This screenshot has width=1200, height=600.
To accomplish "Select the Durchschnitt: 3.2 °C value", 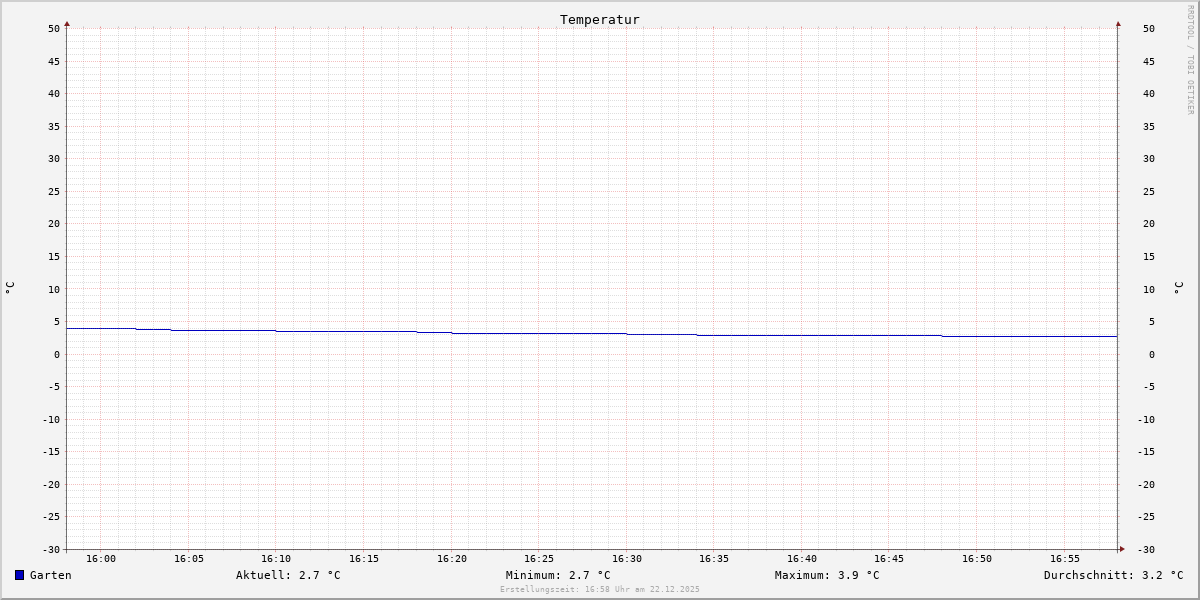I will pos(1113,575).
